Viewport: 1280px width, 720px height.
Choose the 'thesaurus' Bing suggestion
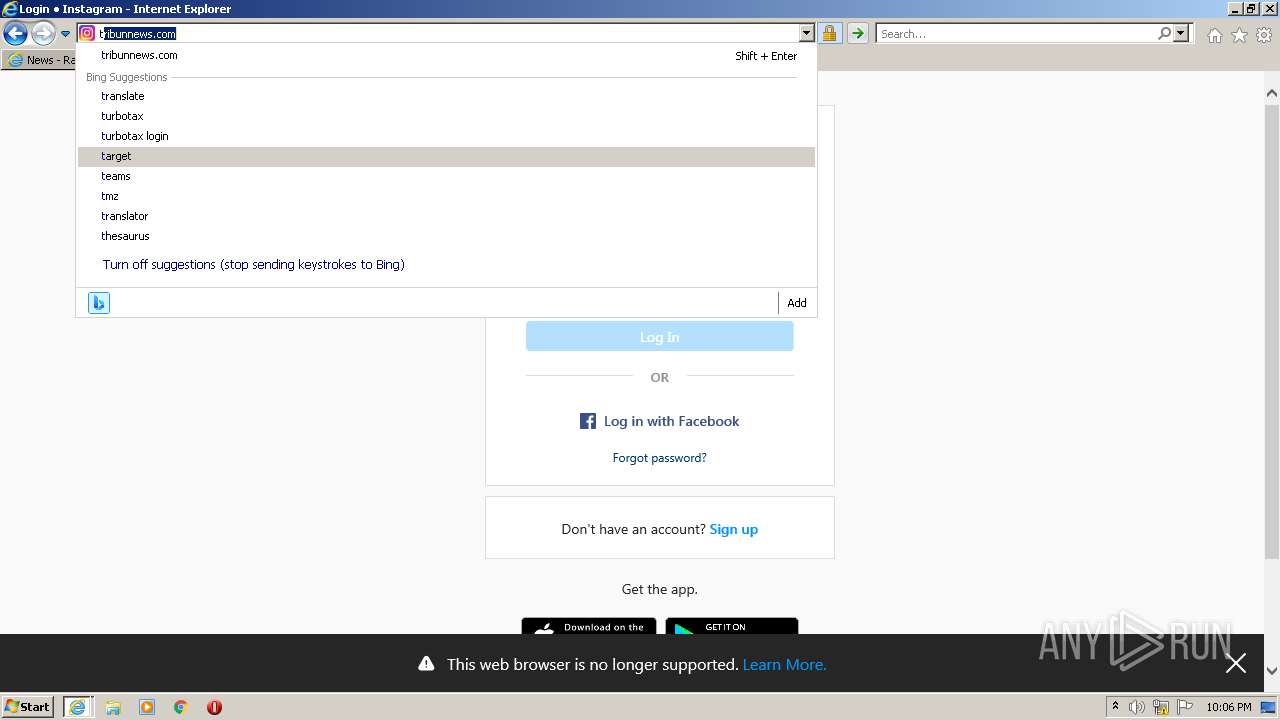(446, 236)
